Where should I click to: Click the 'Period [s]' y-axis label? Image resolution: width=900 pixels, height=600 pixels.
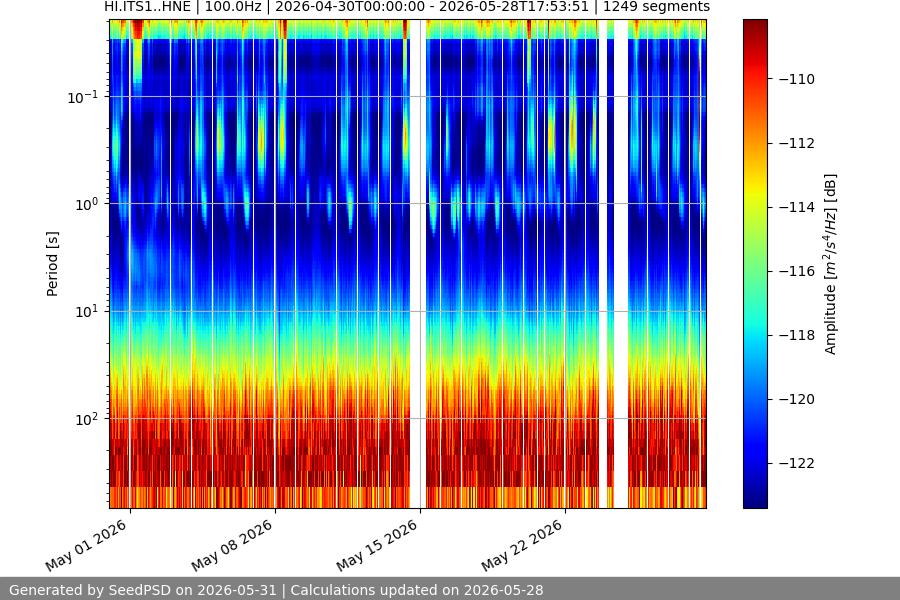pyautogui.click(x=52, y=264)
